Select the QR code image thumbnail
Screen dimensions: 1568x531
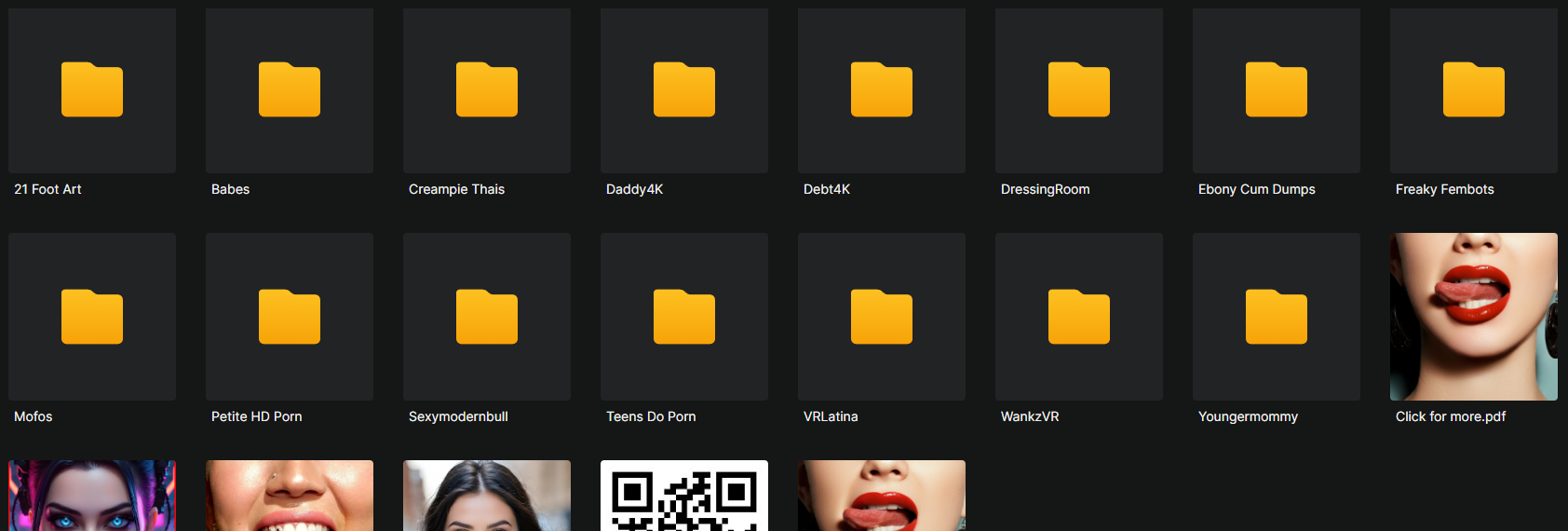tap(684, 496)
